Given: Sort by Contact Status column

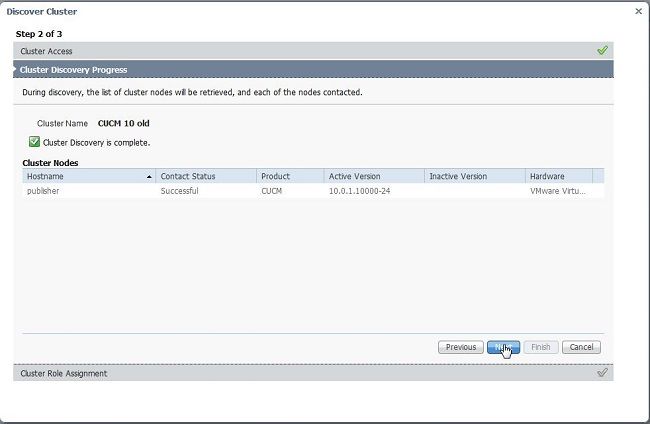Looking at the screenshot, I should point(188,176).
